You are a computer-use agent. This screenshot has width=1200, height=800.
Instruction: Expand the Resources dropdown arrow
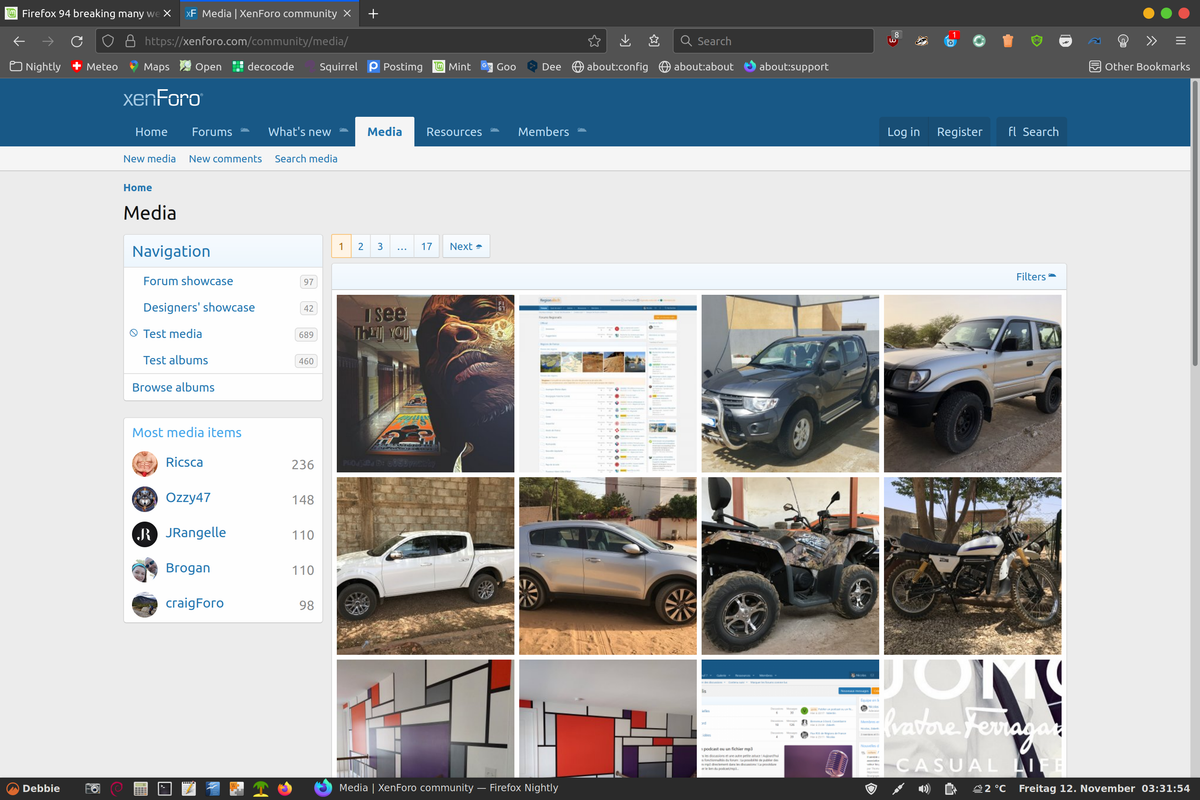click(x=494, y=132)
